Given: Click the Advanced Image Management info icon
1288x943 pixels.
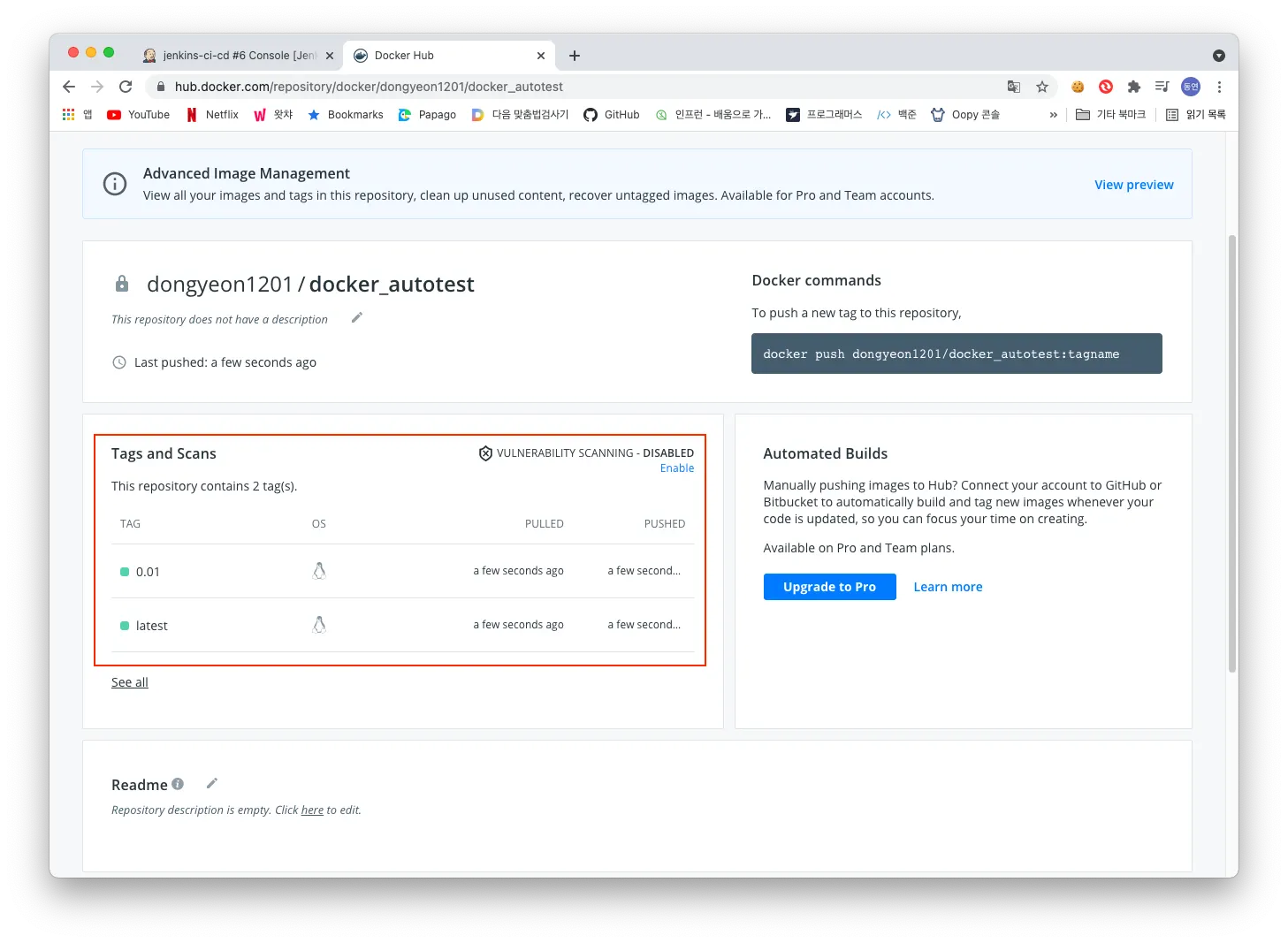Looking at the screenshot, I should click(x=115, y=184).
